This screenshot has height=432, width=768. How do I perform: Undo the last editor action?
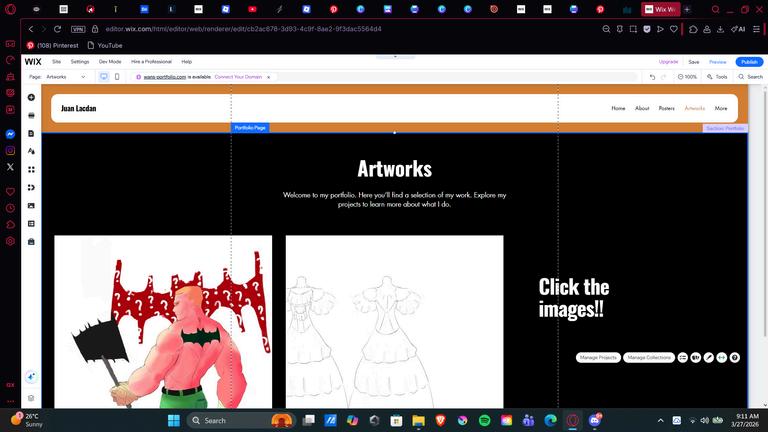tap(652, 77)
